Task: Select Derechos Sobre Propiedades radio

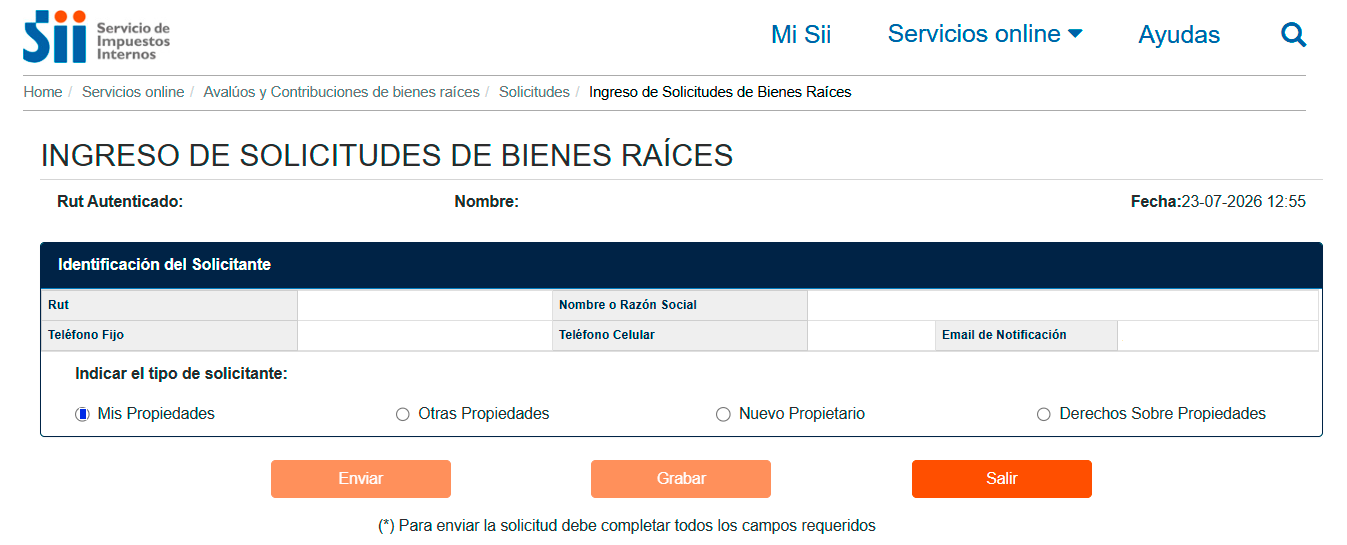Action: click(x=1044, y=414)
